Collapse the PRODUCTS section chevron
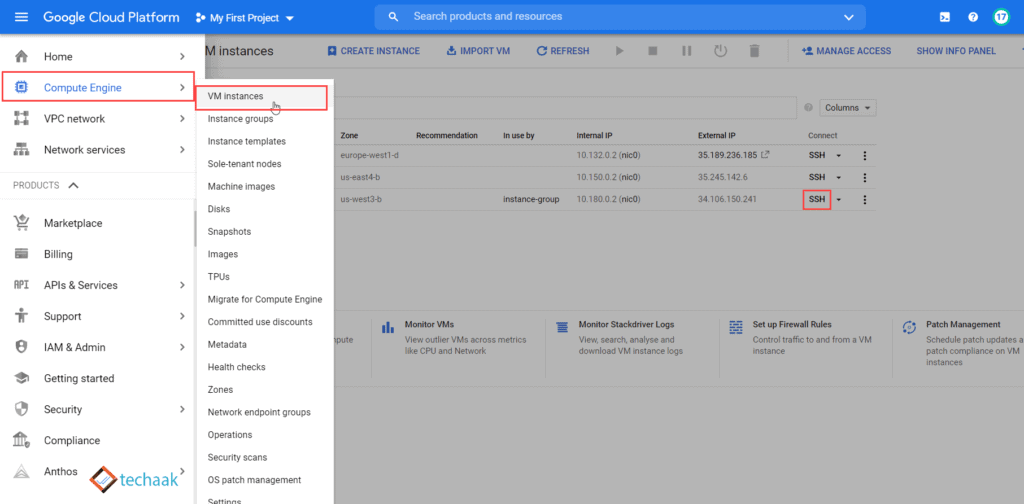The height and width of the screenshot is (504, 1024). [x=73, y=185]
